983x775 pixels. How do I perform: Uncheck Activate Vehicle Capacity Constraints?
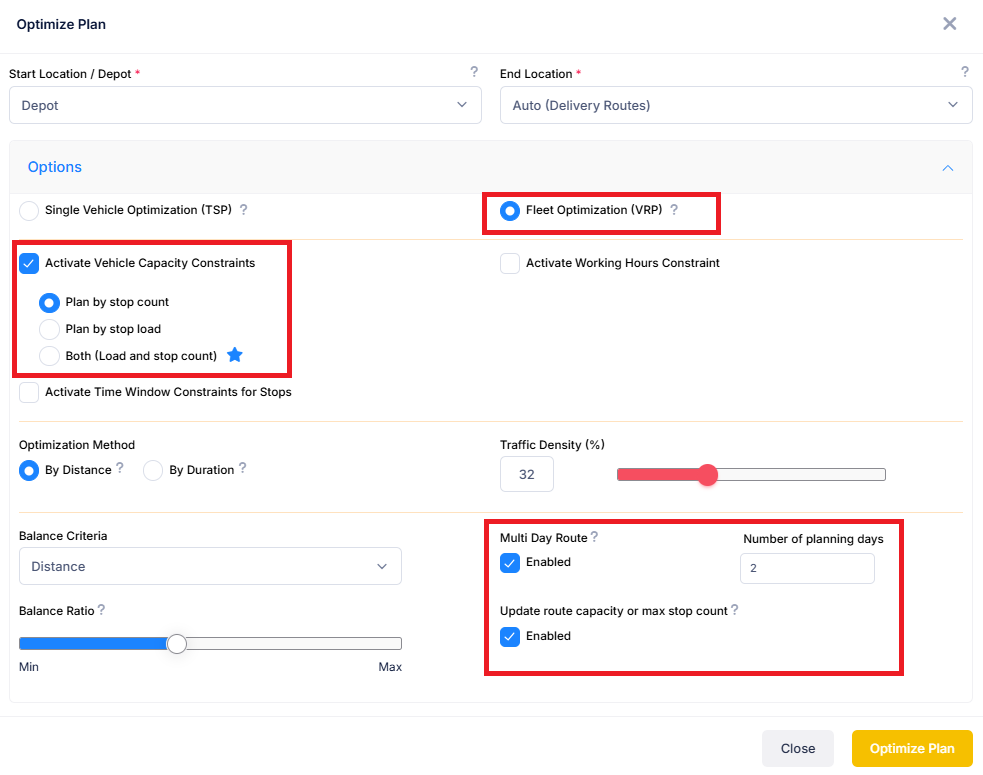pos(29,263)
